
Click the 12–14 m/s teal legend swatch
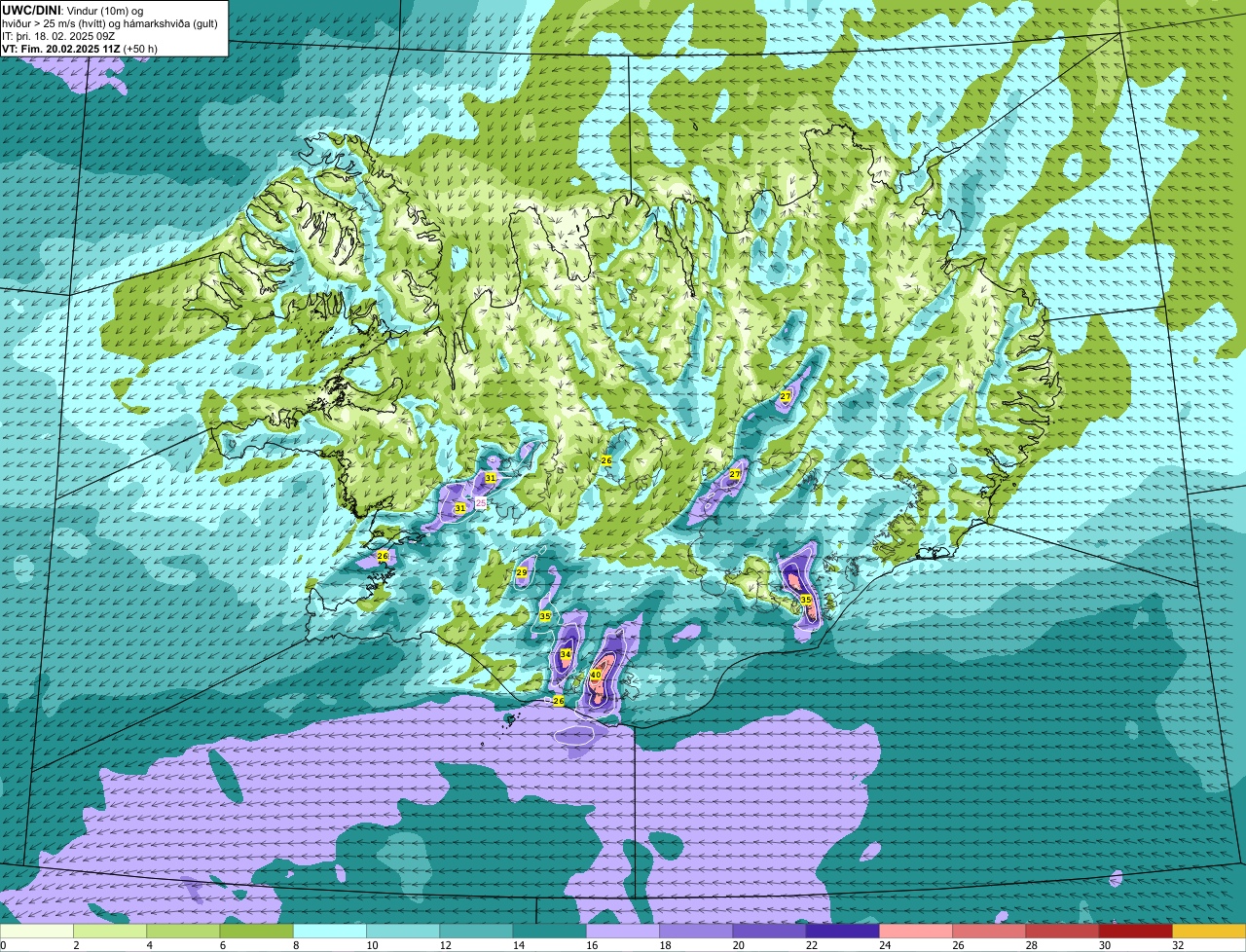[476, 932]
